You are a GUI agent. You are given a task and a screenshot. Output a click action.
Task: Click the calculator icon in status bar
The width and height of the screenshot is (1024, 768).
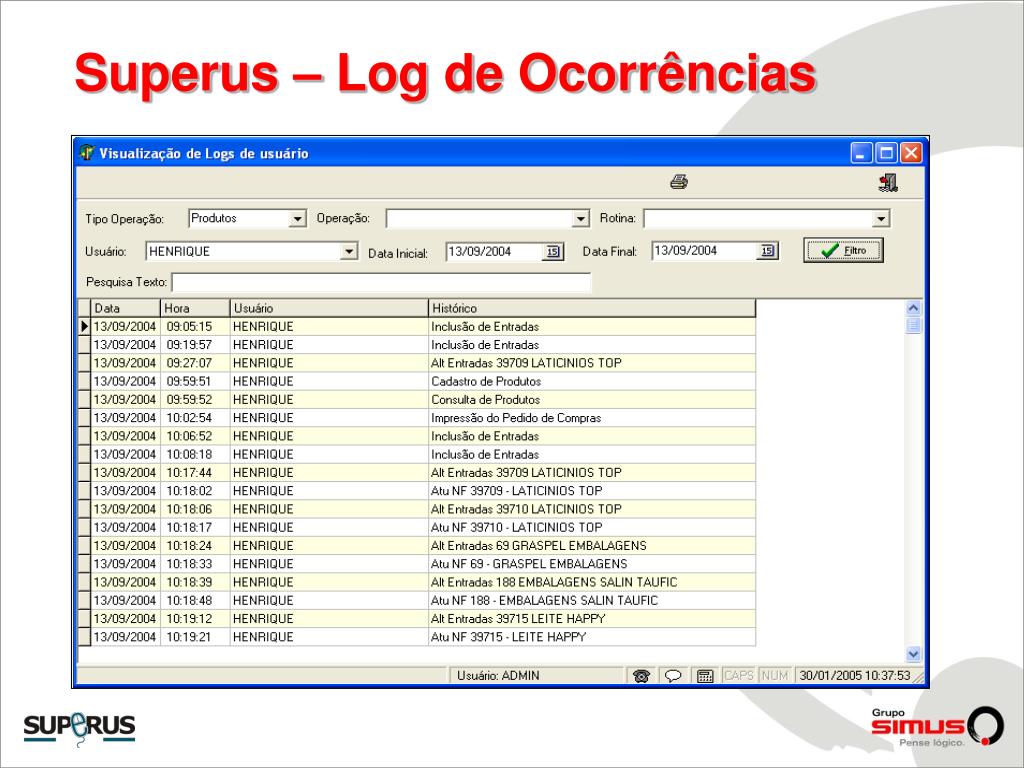tap(705, 676)
